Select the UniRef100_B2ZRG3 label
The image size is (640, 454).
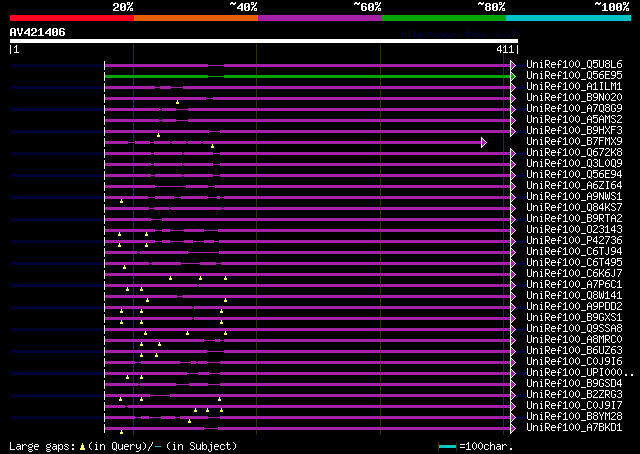point(574,395)
